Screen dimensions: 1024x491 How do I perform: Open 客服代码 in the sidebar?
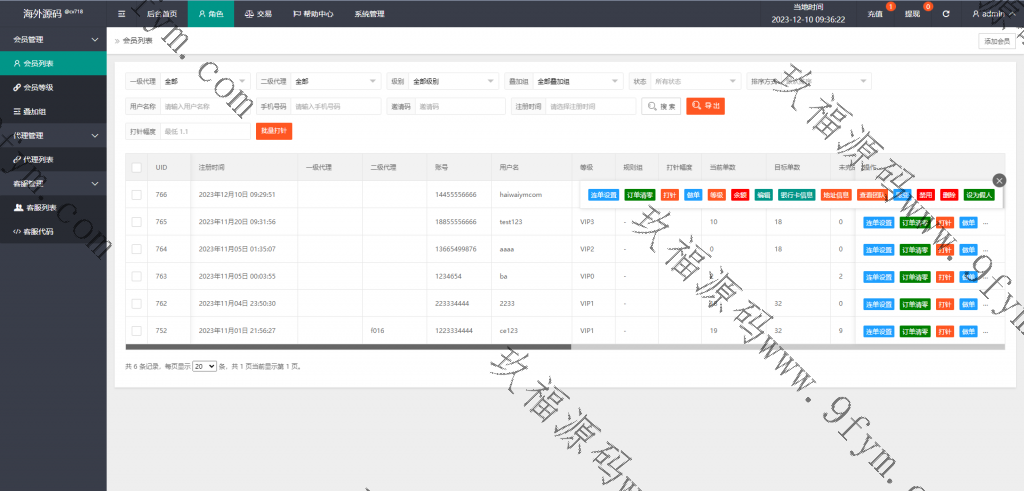[40, 231]
